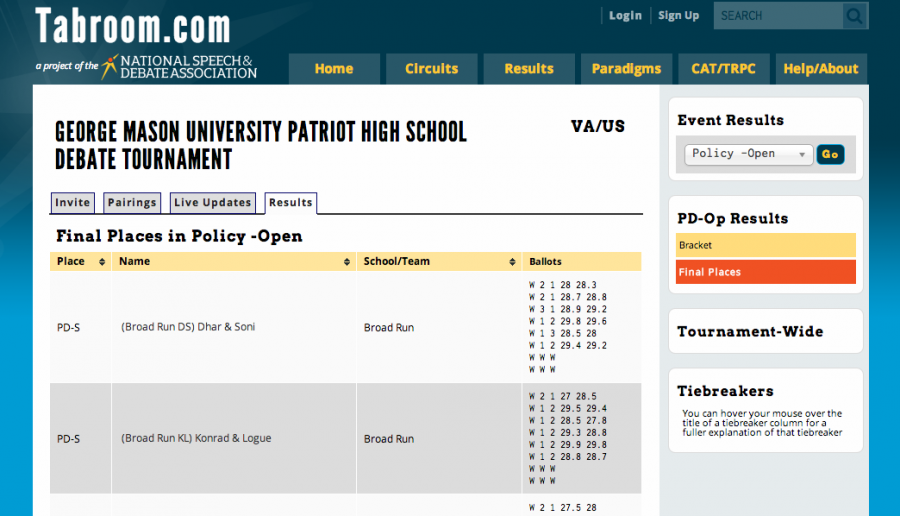The image size is (900, 516).
Task: Open the Policy -Open event dropdown
Action: [748, 154]
